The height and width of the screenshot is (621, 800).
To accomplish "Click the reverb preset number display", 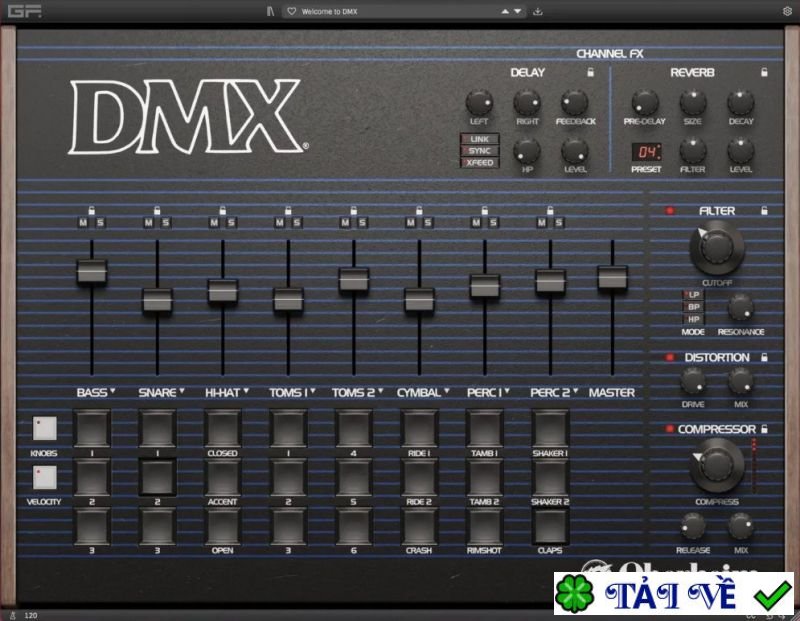I will 646,152.
